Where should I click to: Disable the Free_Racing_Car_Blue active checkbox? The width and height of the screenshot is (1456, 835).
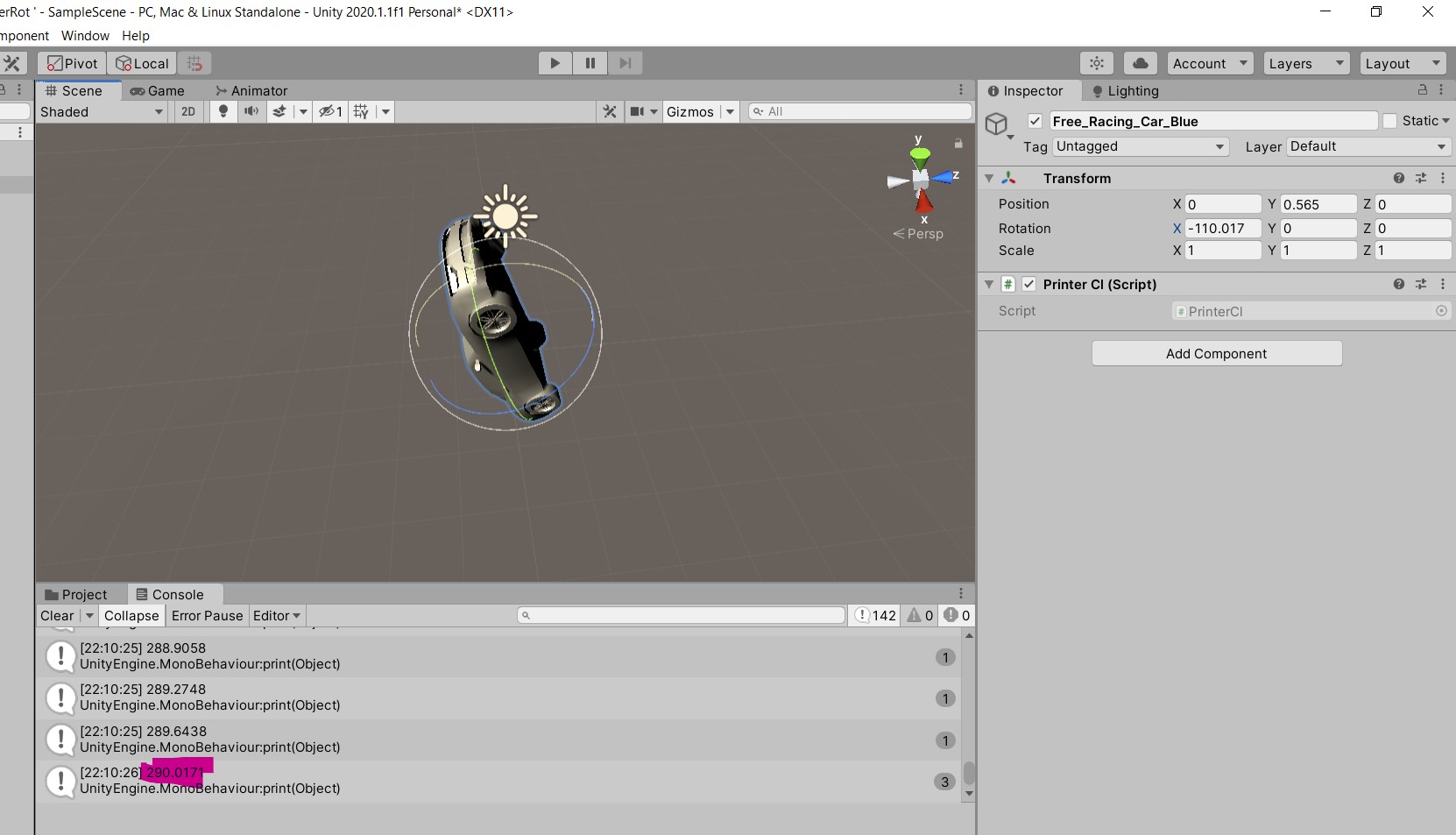(x=1035, y=121)
